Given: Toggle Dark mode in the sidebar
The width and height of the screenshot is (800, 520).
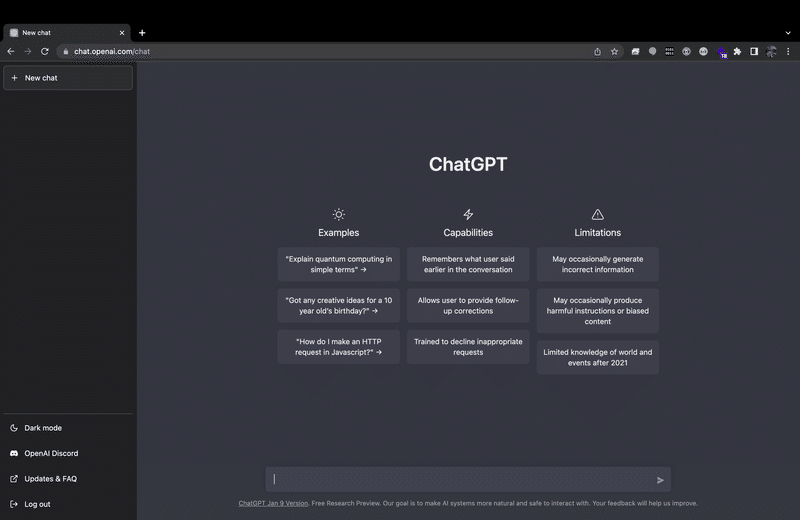Looking at the screenshot, I should pos(68,428).
